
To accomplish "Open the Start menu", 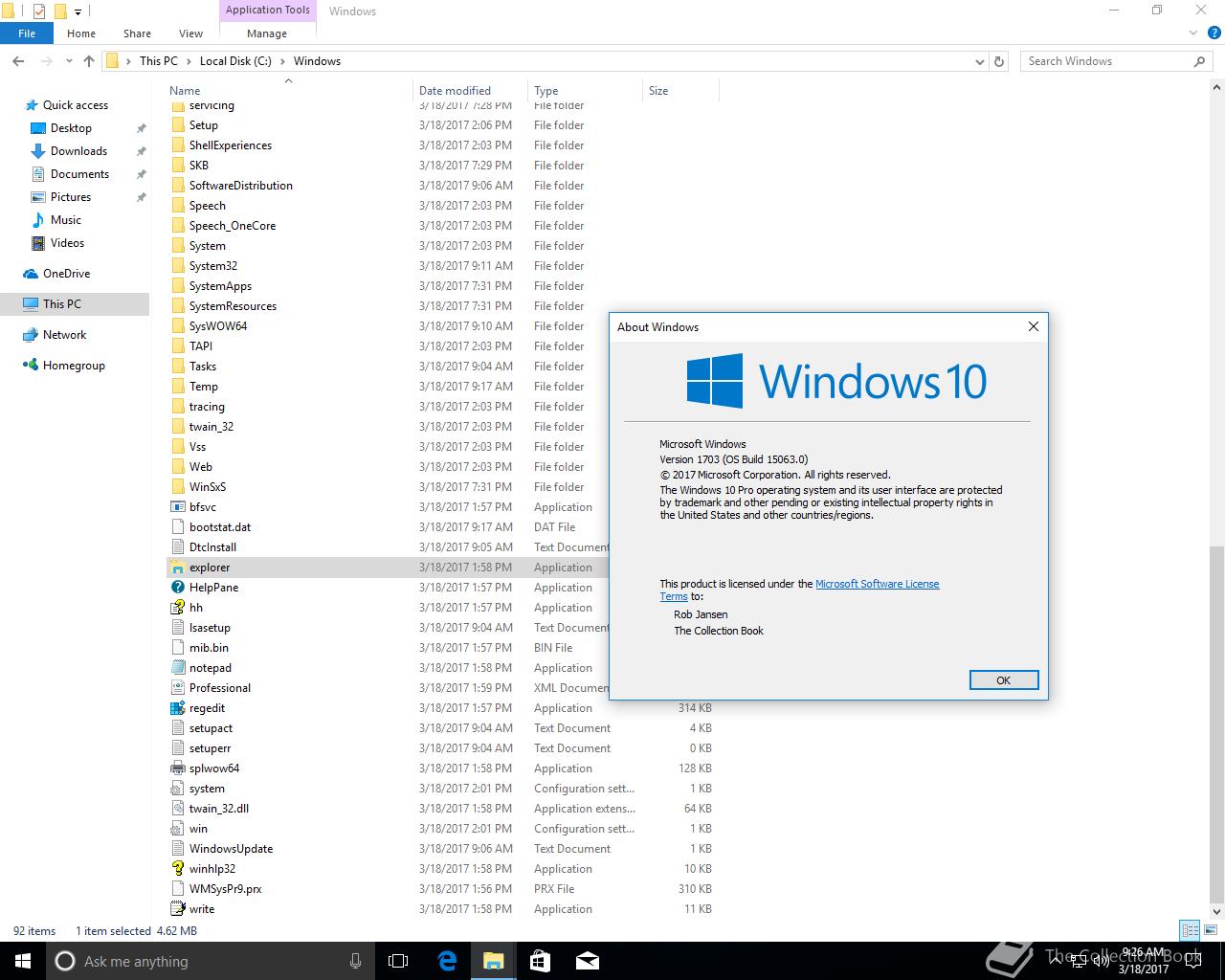I will [x=23, y=961].
